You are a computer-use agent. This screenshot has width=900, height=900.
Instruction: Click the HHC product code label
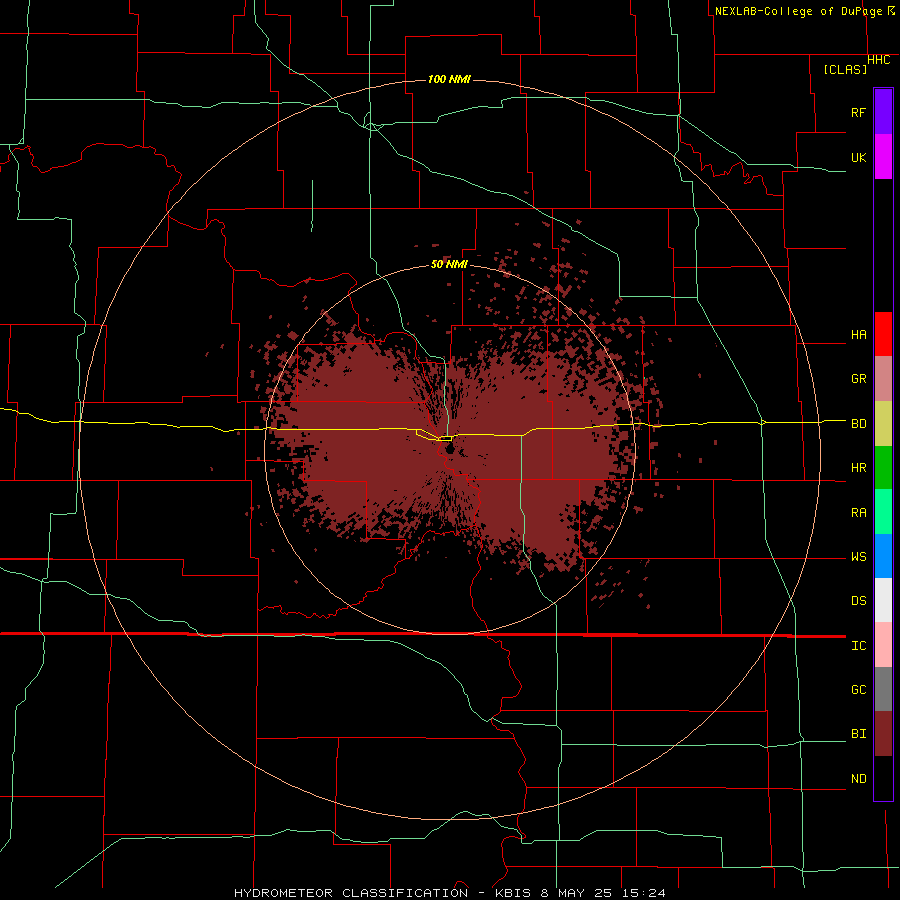[878, 60]
